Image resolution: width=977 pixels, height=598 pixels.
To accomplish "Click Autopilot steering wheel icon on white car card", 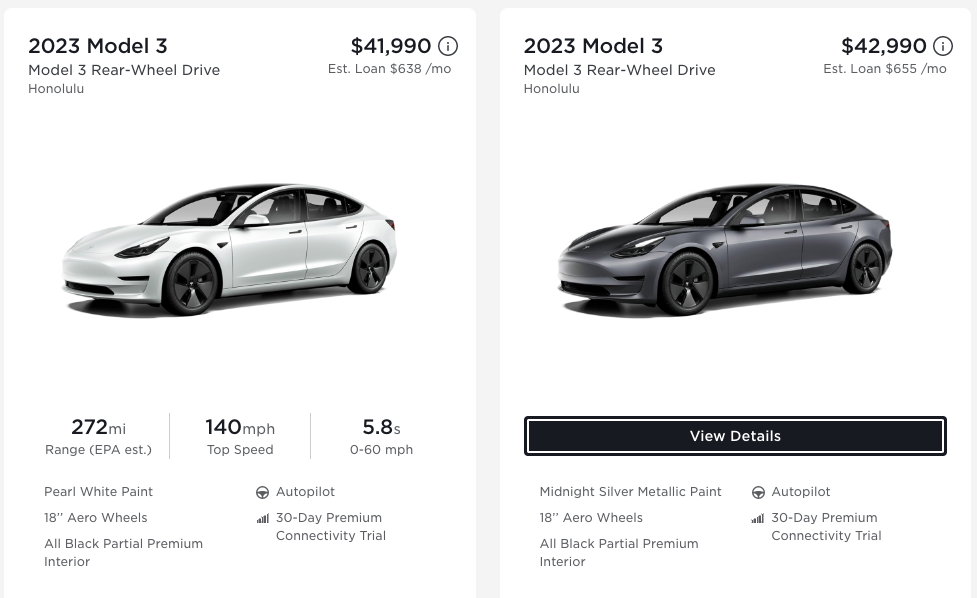I will pos(263,492).
